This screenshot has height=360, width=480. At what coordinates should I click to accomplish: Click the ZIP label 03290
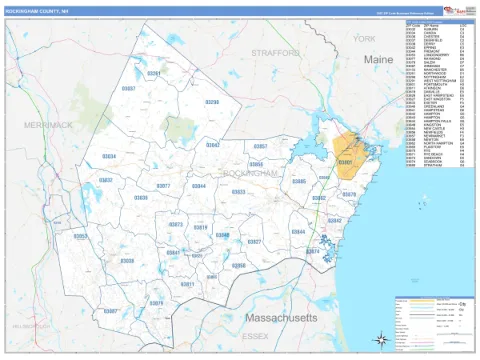pyautogui.click(x=212, y=102)
